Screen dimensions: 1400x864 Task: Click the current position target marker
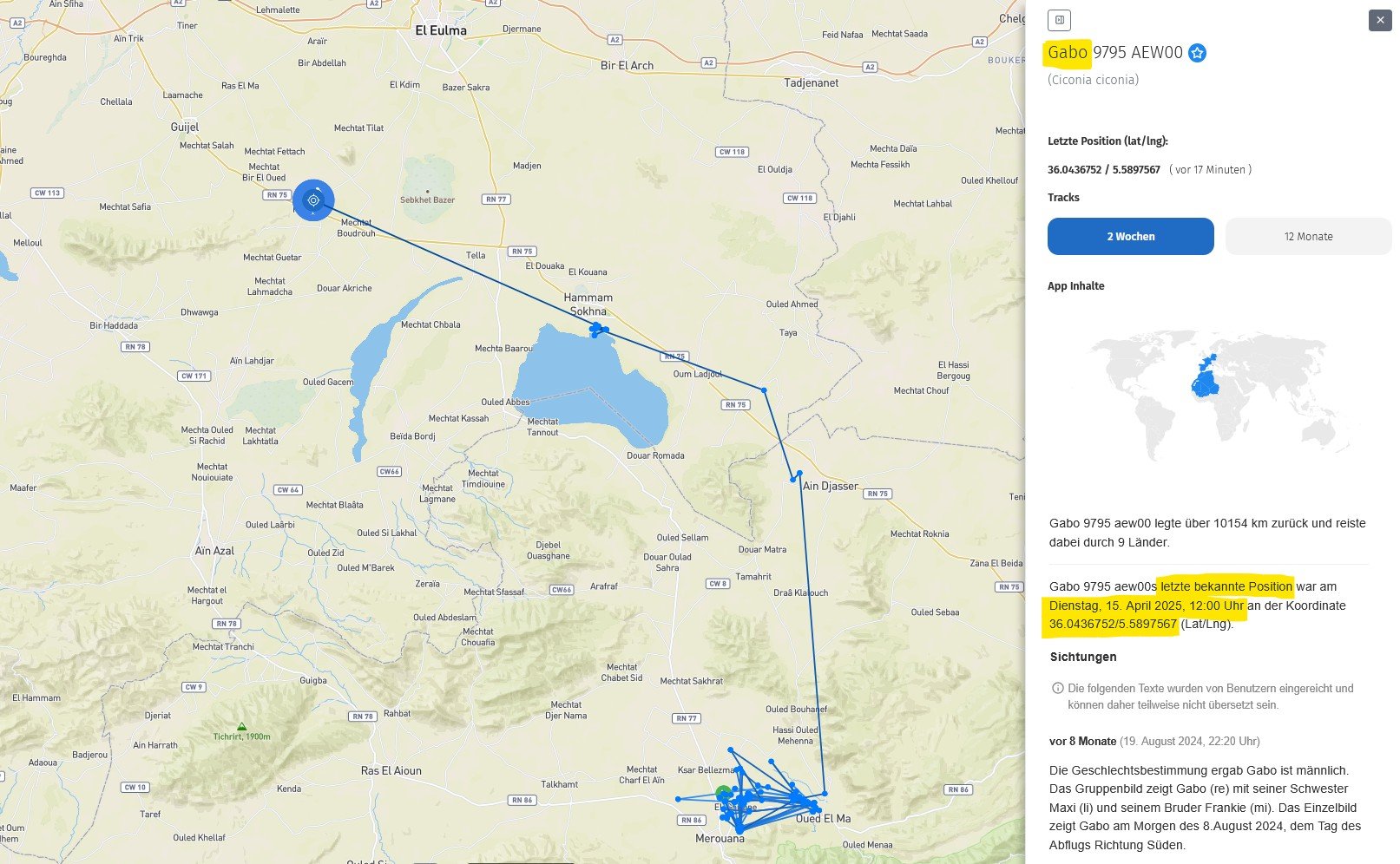(313, 200)
